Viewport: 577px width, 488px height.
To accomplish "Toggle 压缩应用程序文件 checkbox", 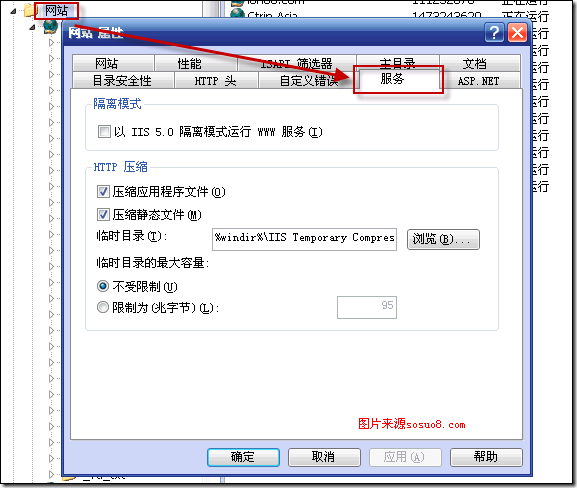I will point(103,191).
